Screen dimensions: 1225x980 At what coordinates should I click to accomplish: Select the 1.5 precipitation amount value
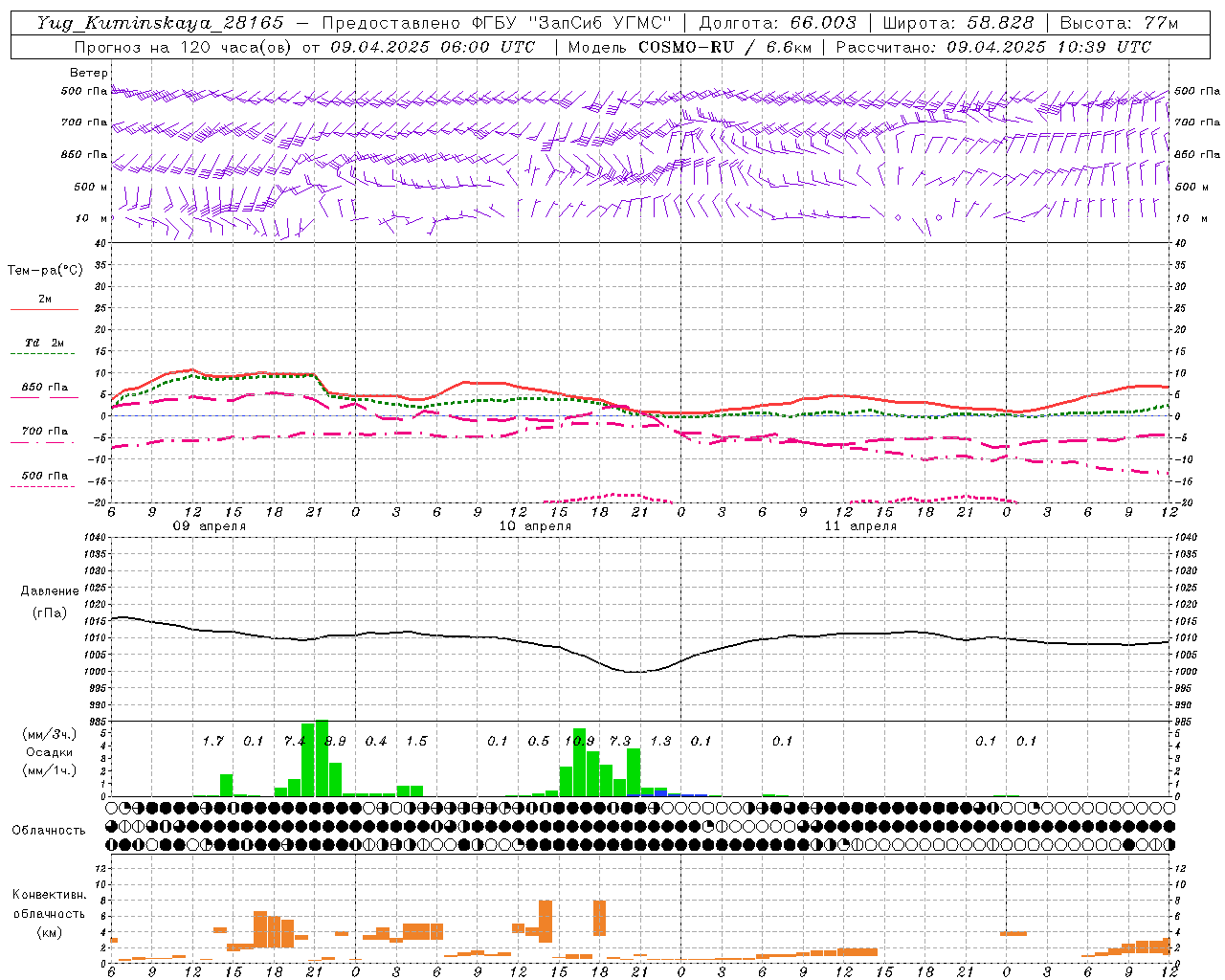[x=416, y=741]
